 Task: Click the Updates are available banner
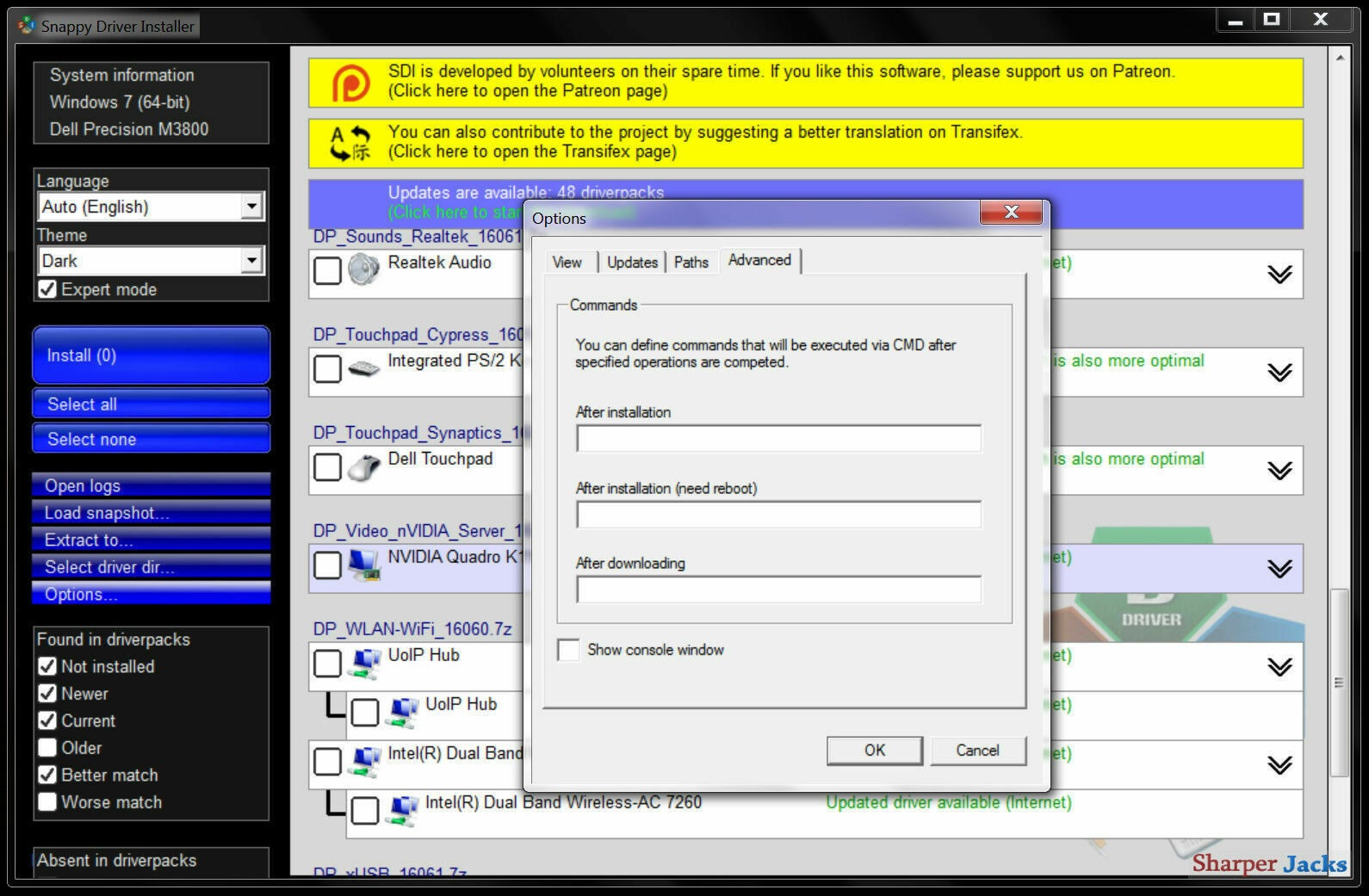pyautogui.click(x=806, y=203)
